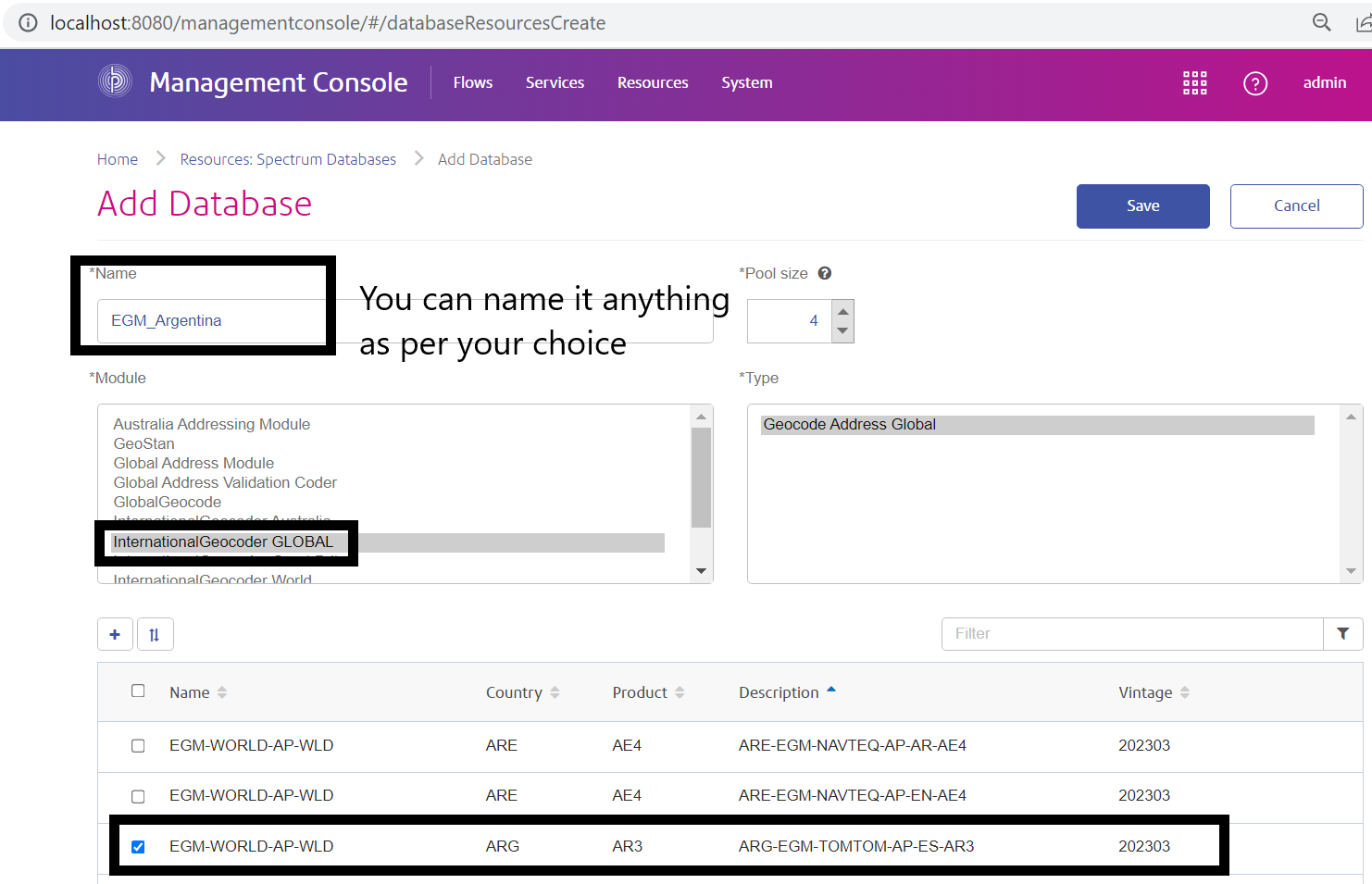Open the Home breadcrumb link
Screen dimensions: 1372x884
click(118, 158)
